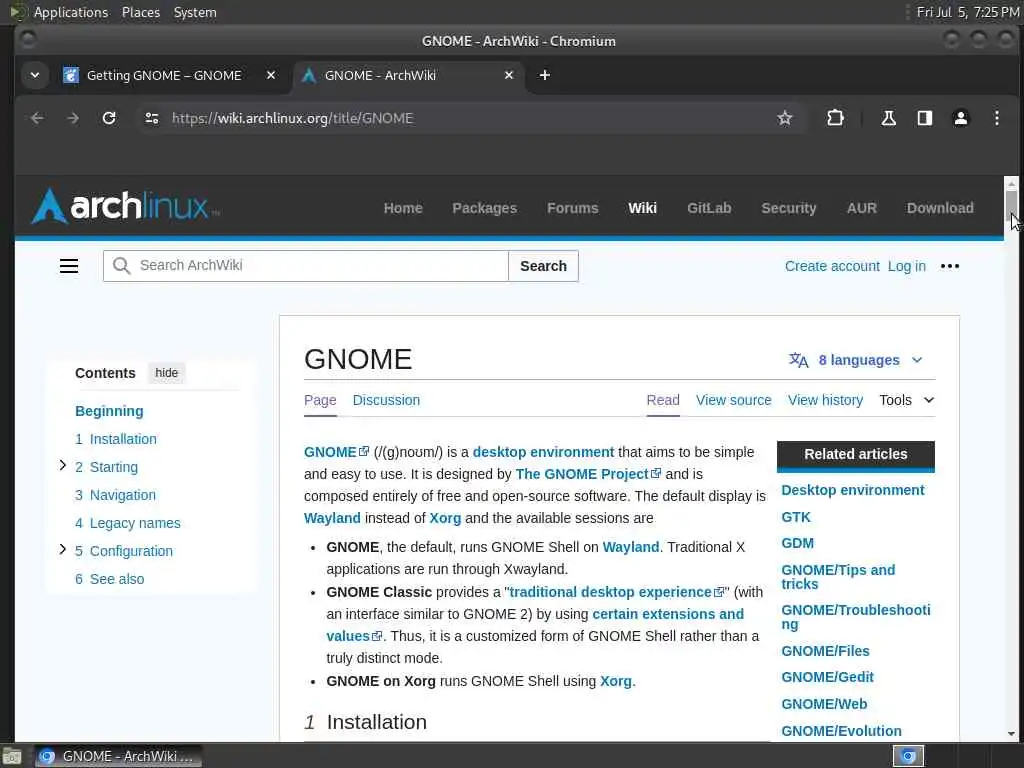The width and height of the screenshot is (1024, 768).
Task: Click GNOME - ArchWiki taskbar window button
Action: pyautogui.click(x=118, y=756)
